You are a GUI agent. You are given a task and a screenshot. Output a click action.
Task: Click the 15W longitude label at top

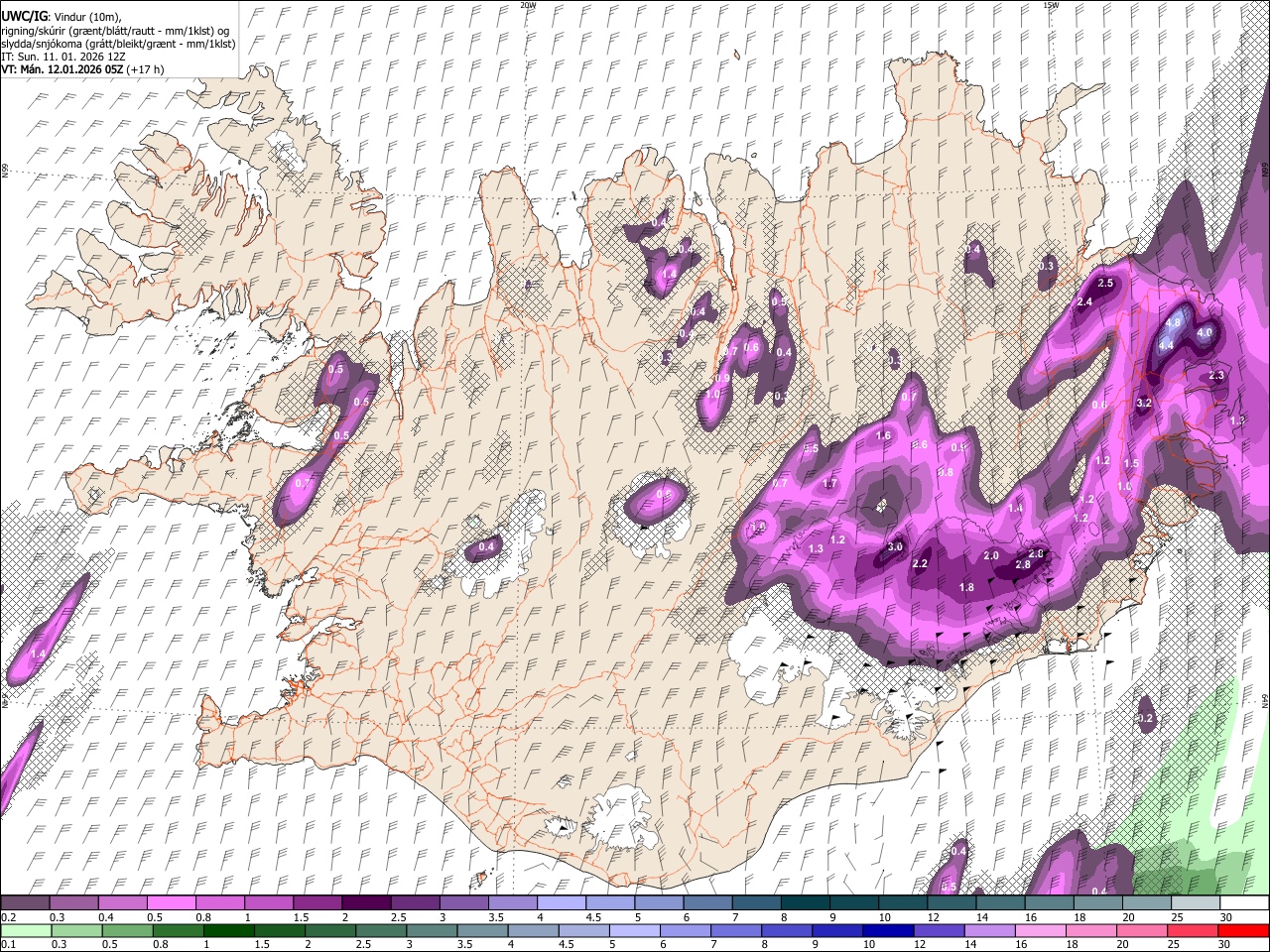point(1050,5)
